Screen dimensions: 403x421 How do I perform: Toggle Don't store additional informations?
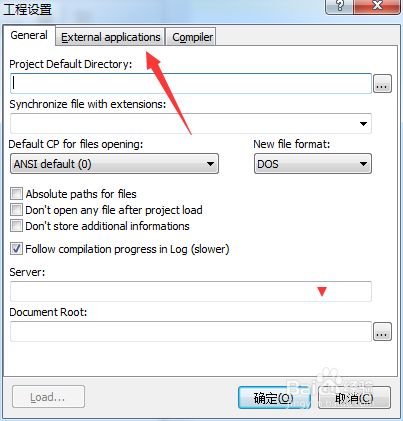coord(16,226)
